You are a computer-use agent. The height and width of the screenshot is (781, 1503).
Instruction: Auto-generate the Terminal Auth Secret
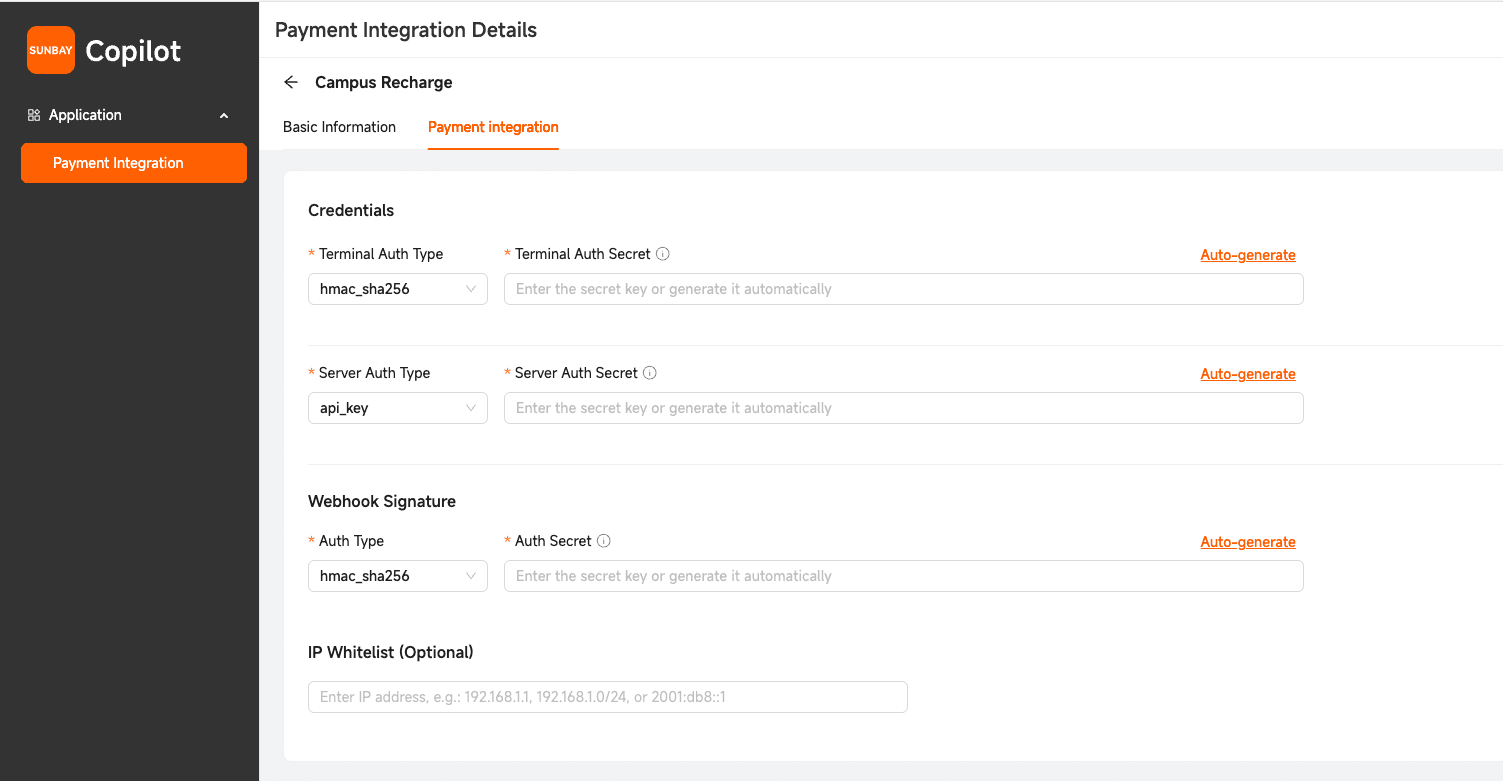pyautogui.click(x=1247, y=254)
